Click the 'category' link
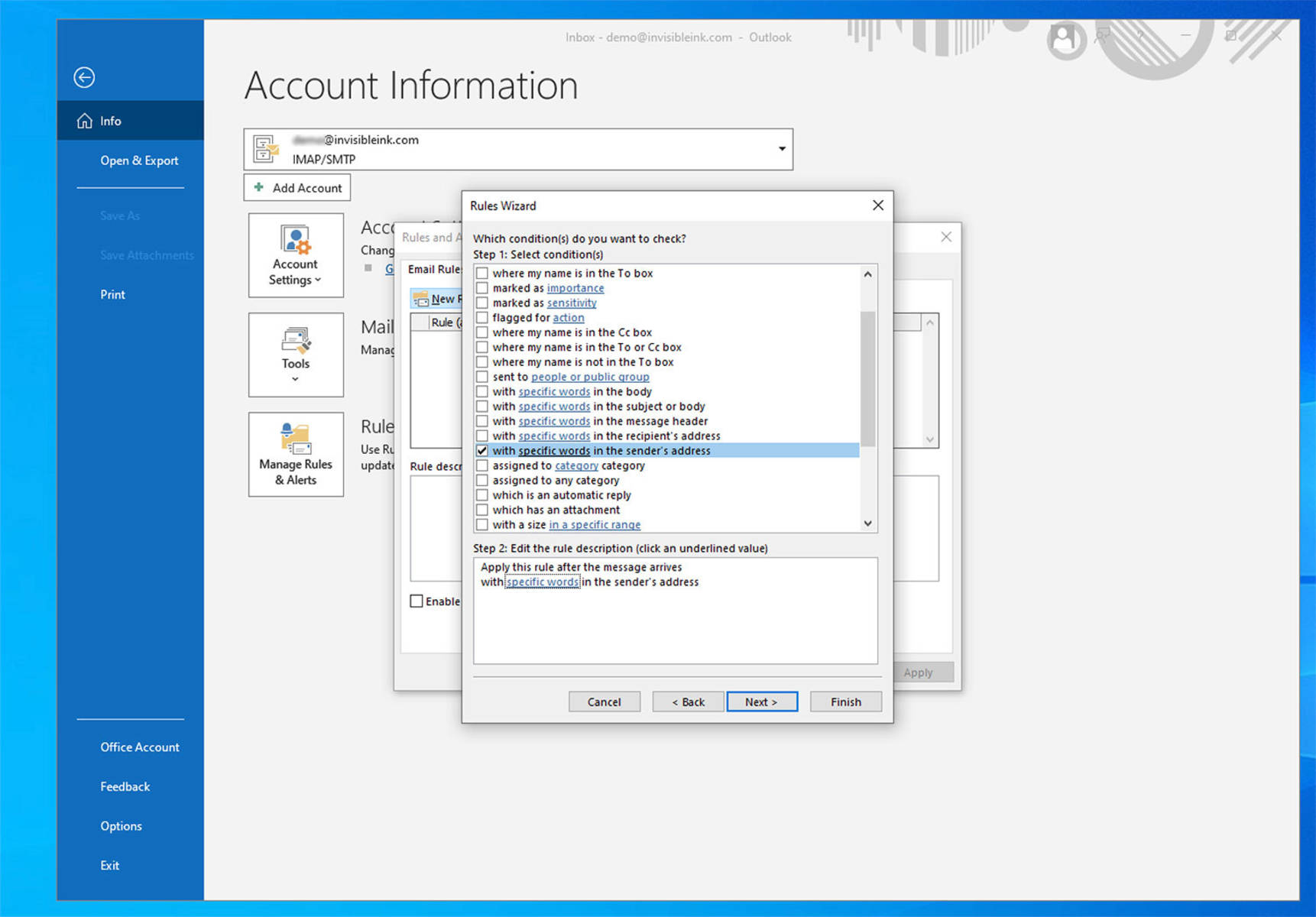The width and height of the screenshot is (1316, 917). [576, 465]
